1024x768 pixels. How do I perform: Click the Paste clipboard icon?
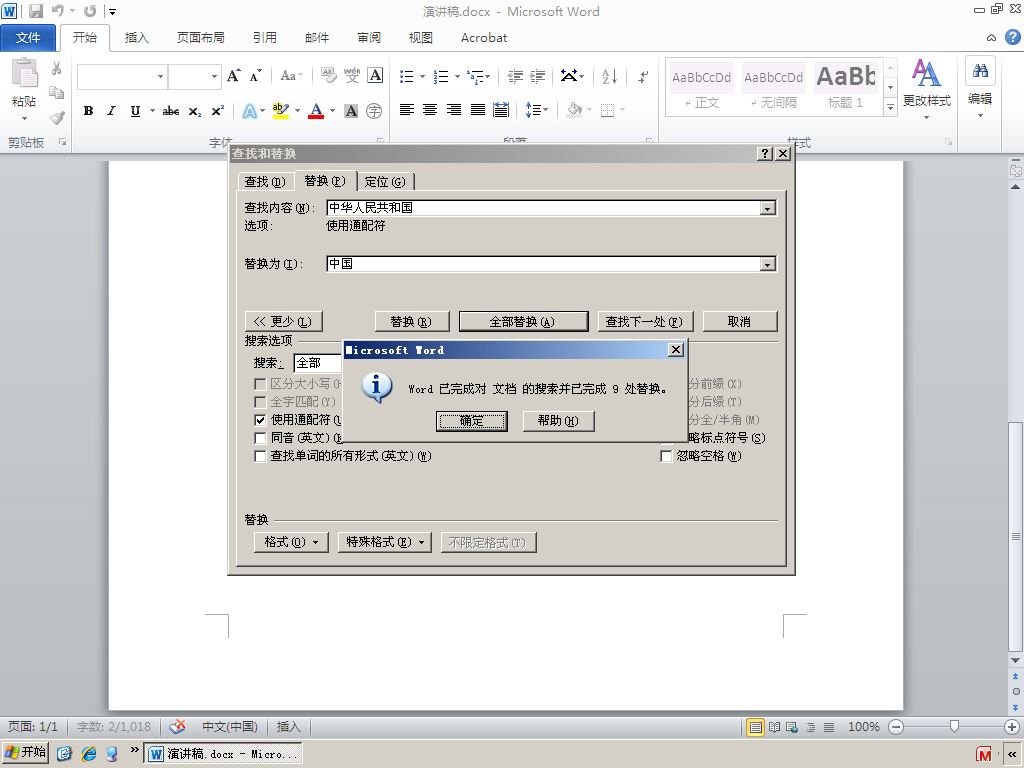point(24,73)
